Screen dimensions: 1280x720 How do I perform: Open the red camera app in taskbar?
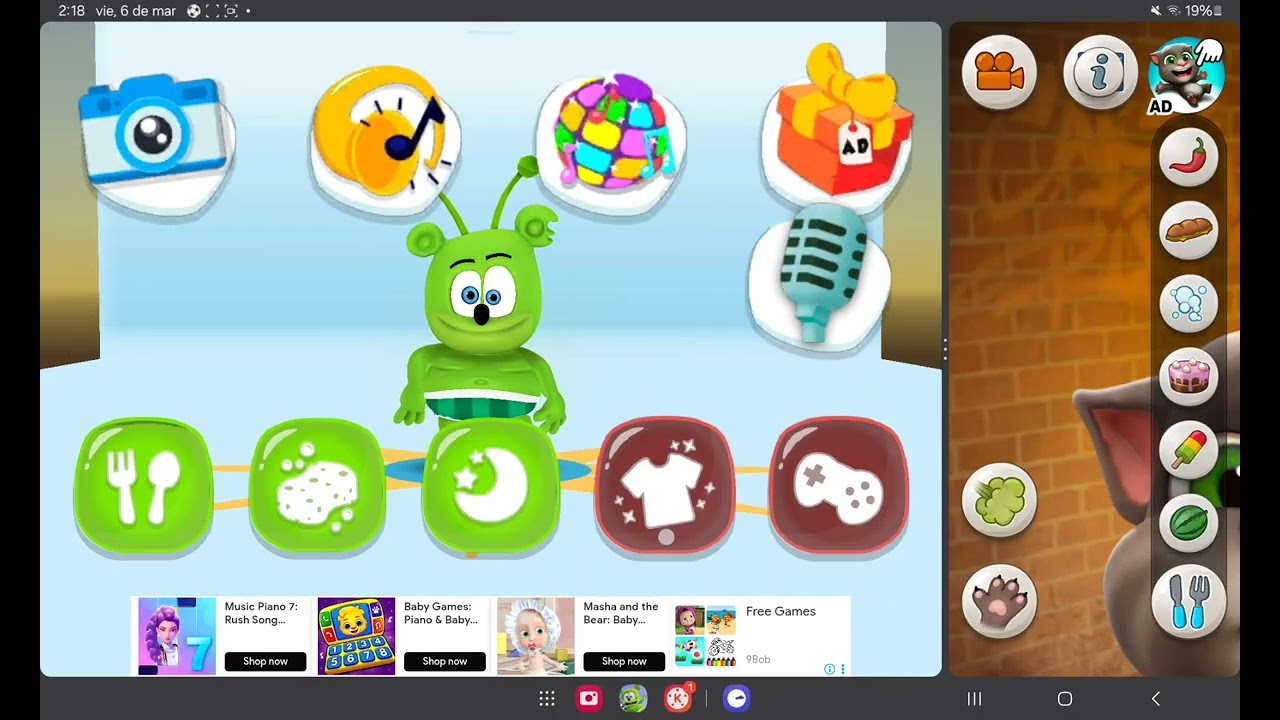tap(589, 699)
